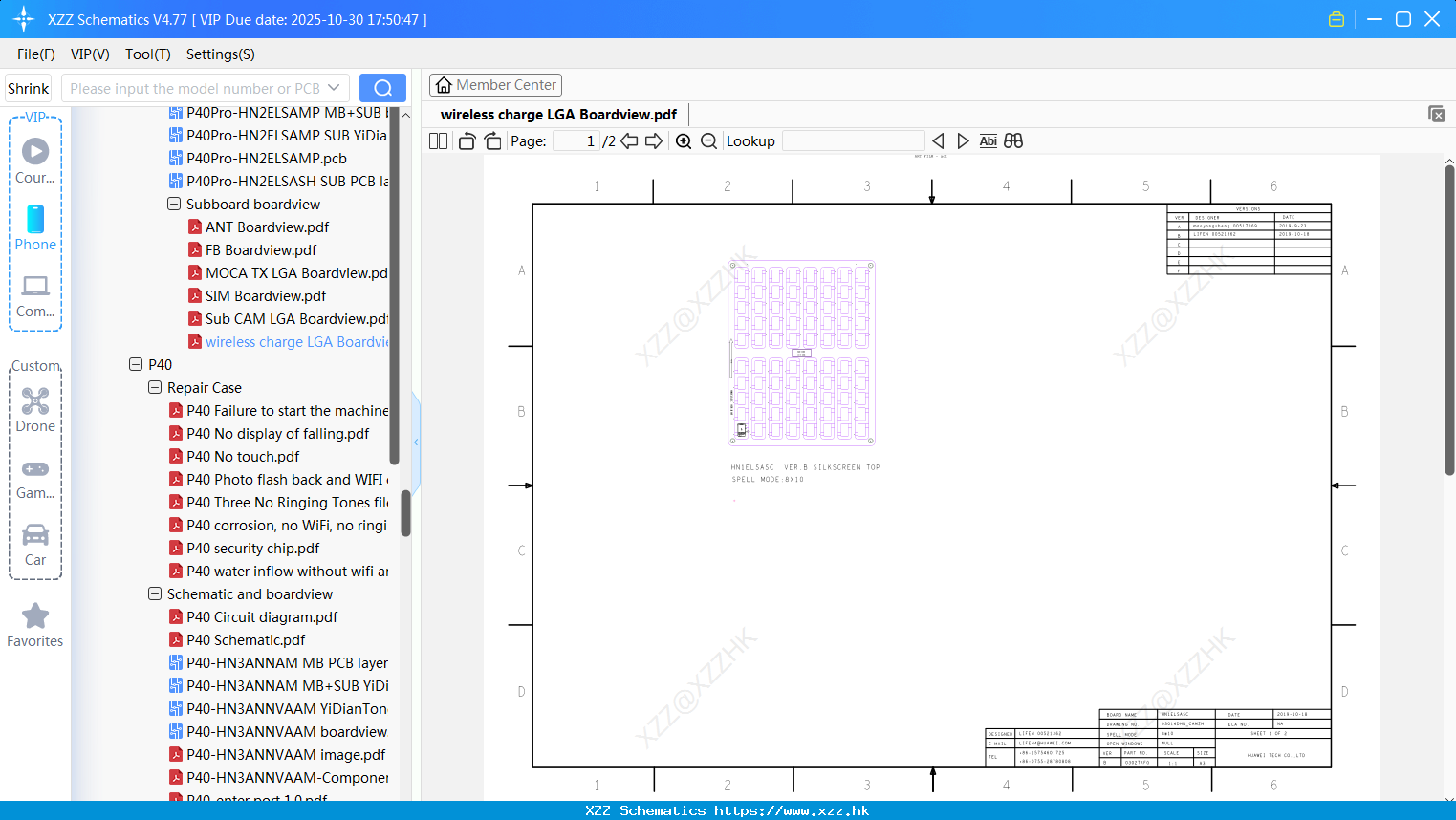The image size is (1456, 820).
Task: Rotate the page counterclockwise
Action: click(x=467, y=141)
